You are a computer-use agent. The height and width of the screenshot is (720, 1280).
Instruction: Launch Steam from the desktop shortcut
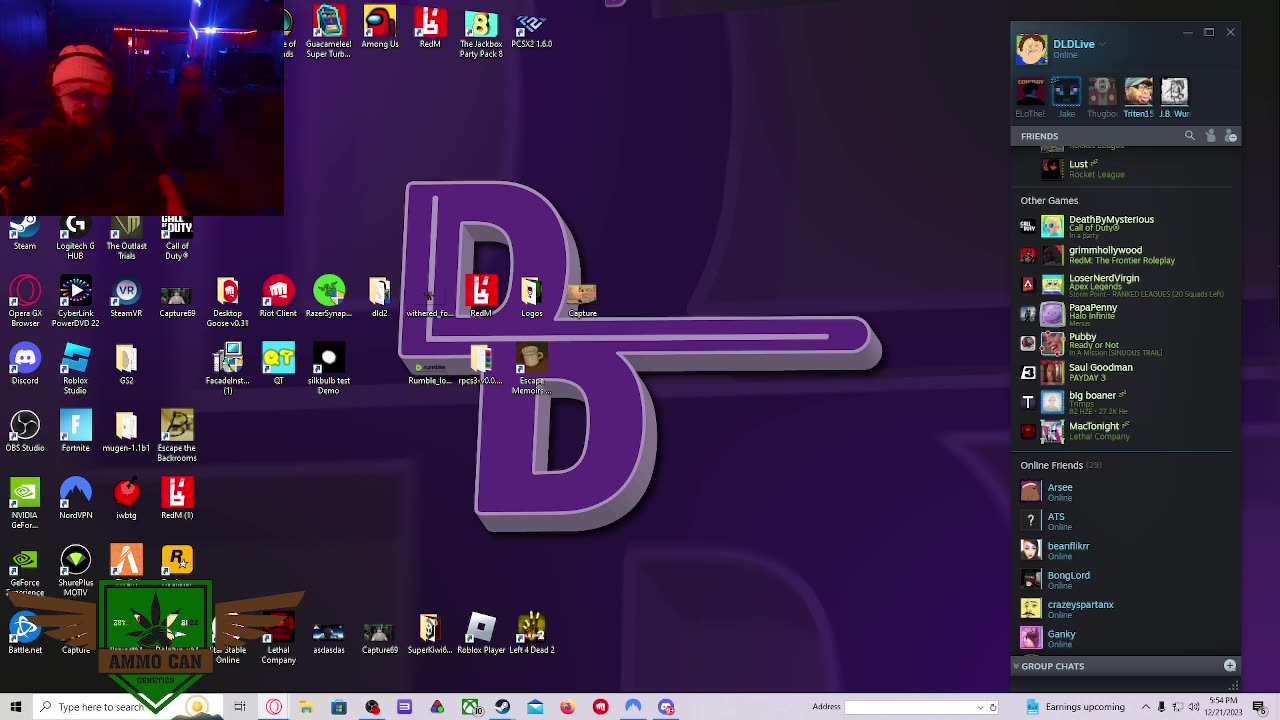tap(25, 234)
